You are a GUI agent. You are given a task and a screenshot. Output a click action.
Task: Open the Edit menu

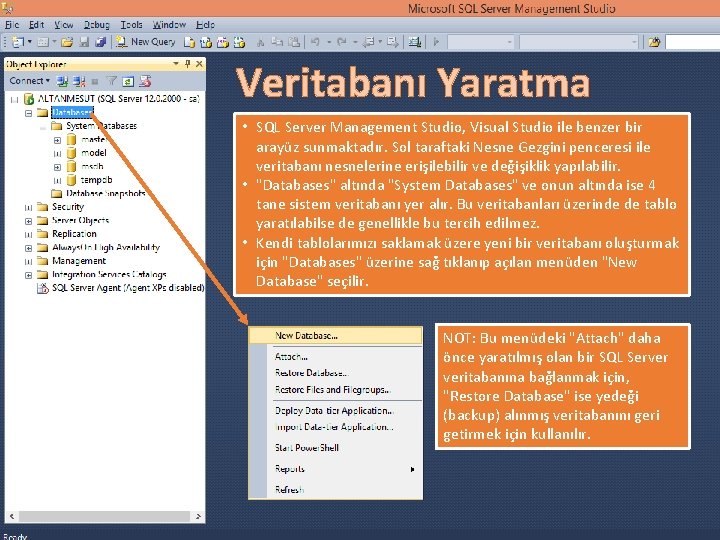click(x=36, y=25)
